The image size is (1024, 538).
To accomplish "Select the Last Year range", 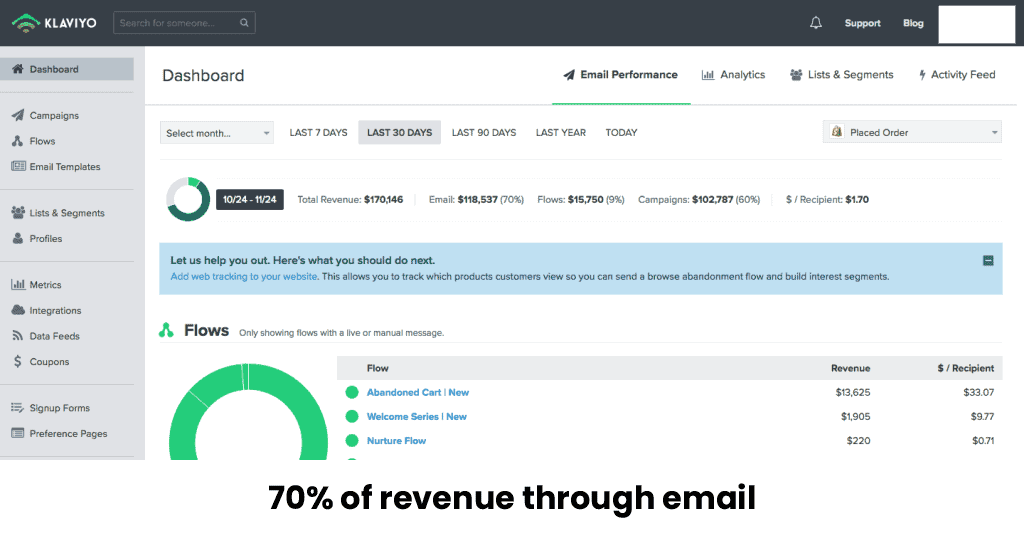I will pos(561,133).
